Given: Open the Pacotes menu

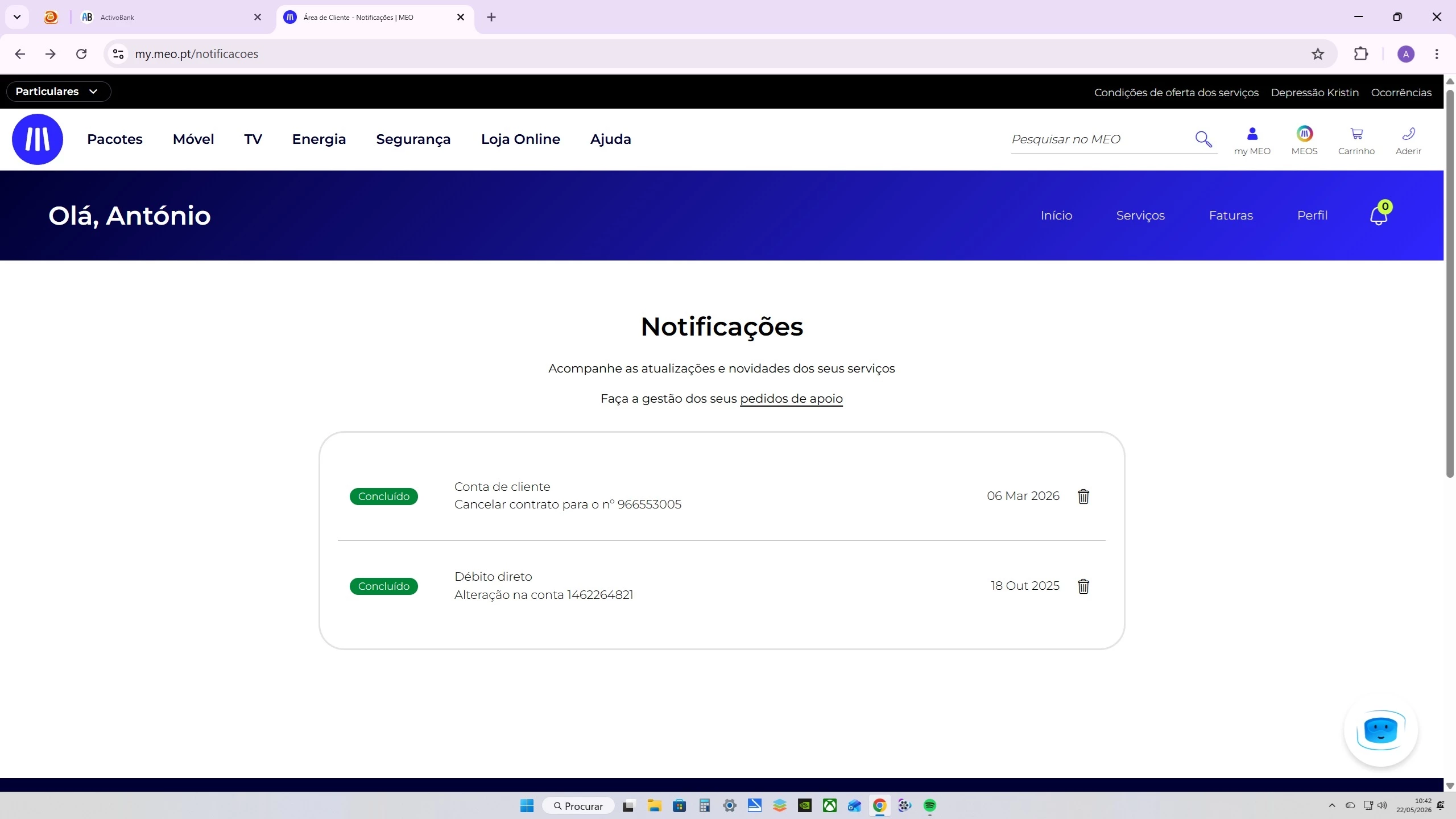Looking at the screenshot, I should tap(115, 139).
